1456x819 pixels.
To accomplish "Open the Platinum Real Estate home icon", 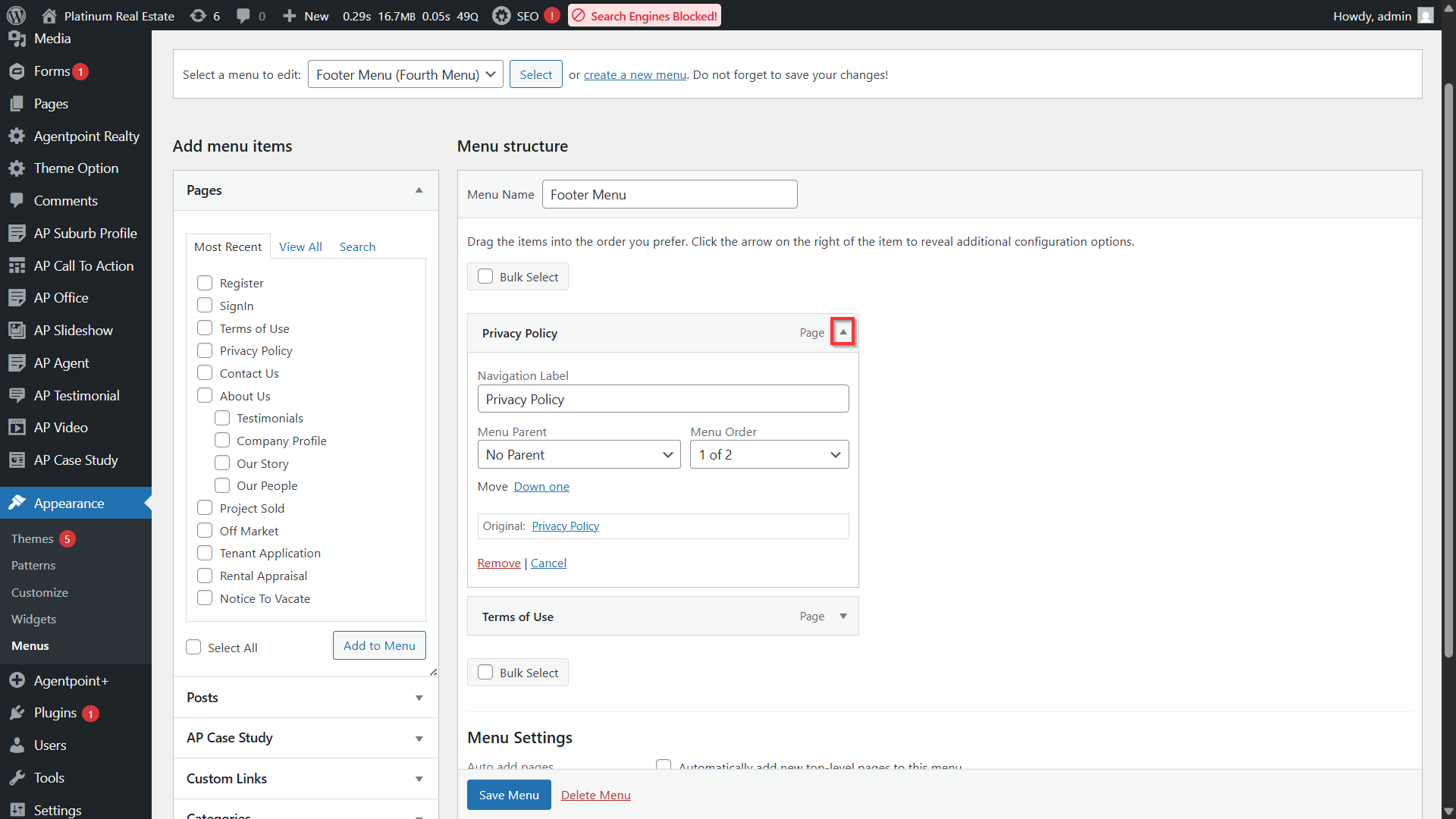I will coord(49,15).
